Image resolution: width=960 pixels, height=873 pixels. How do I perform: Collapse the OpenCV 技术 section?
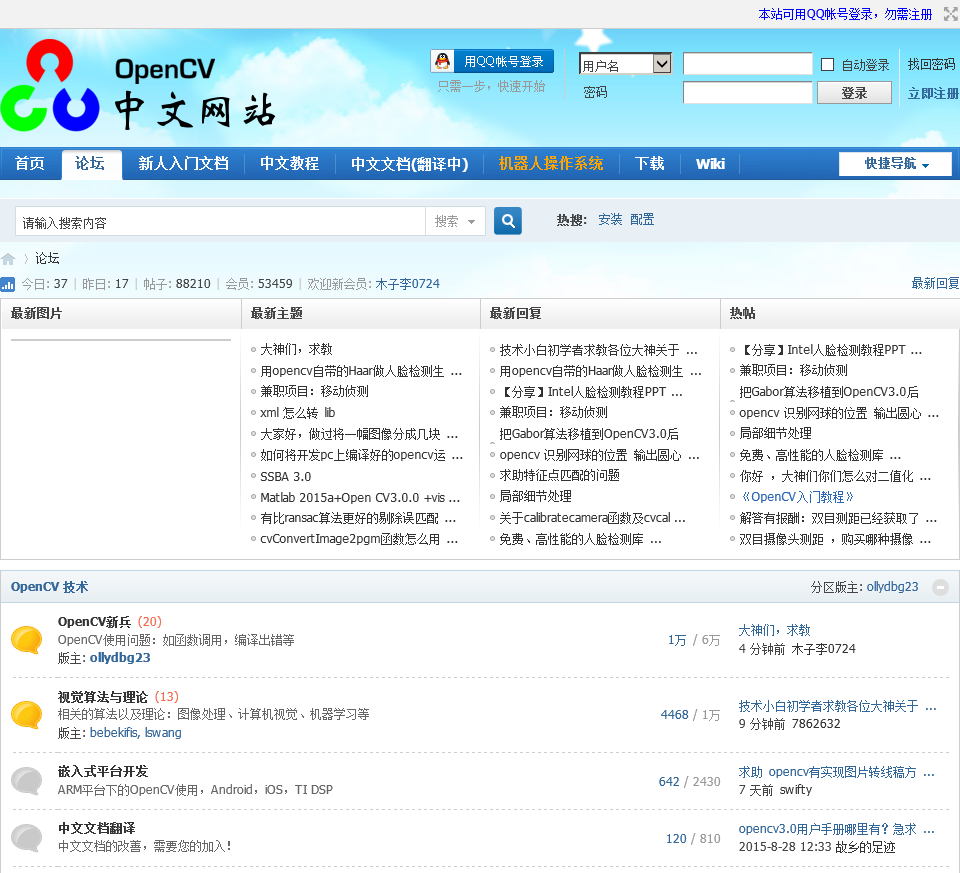tap(940, 587)
